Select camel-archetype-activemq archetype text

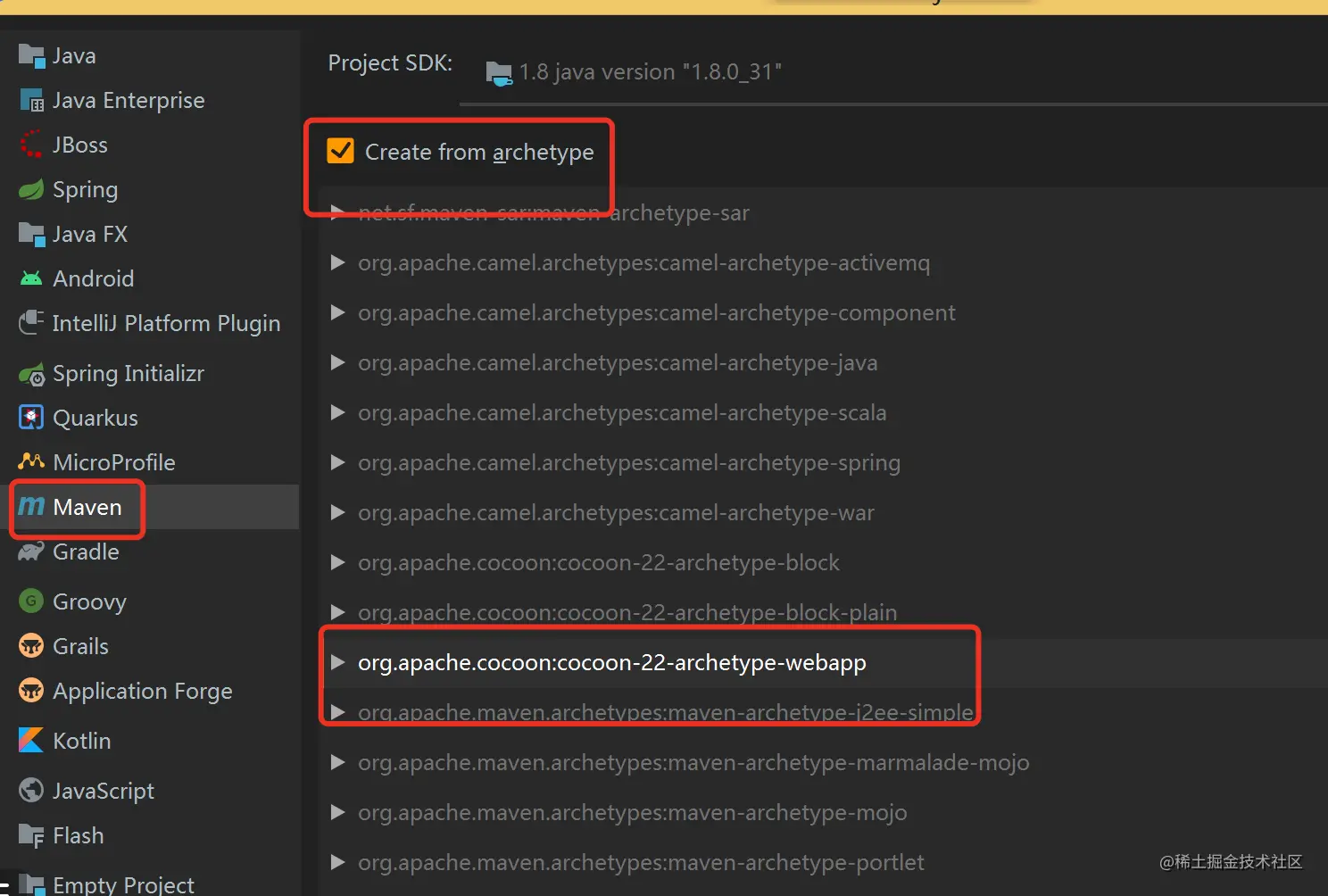point(643,263)
